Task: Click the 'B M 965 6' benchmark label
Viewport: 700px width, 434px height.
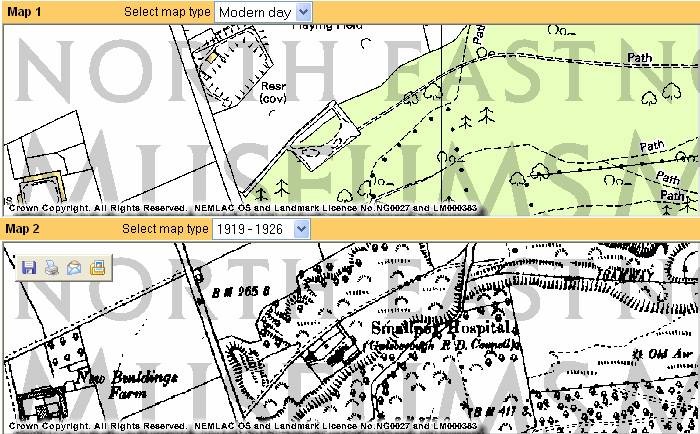Action: point(241,292)
